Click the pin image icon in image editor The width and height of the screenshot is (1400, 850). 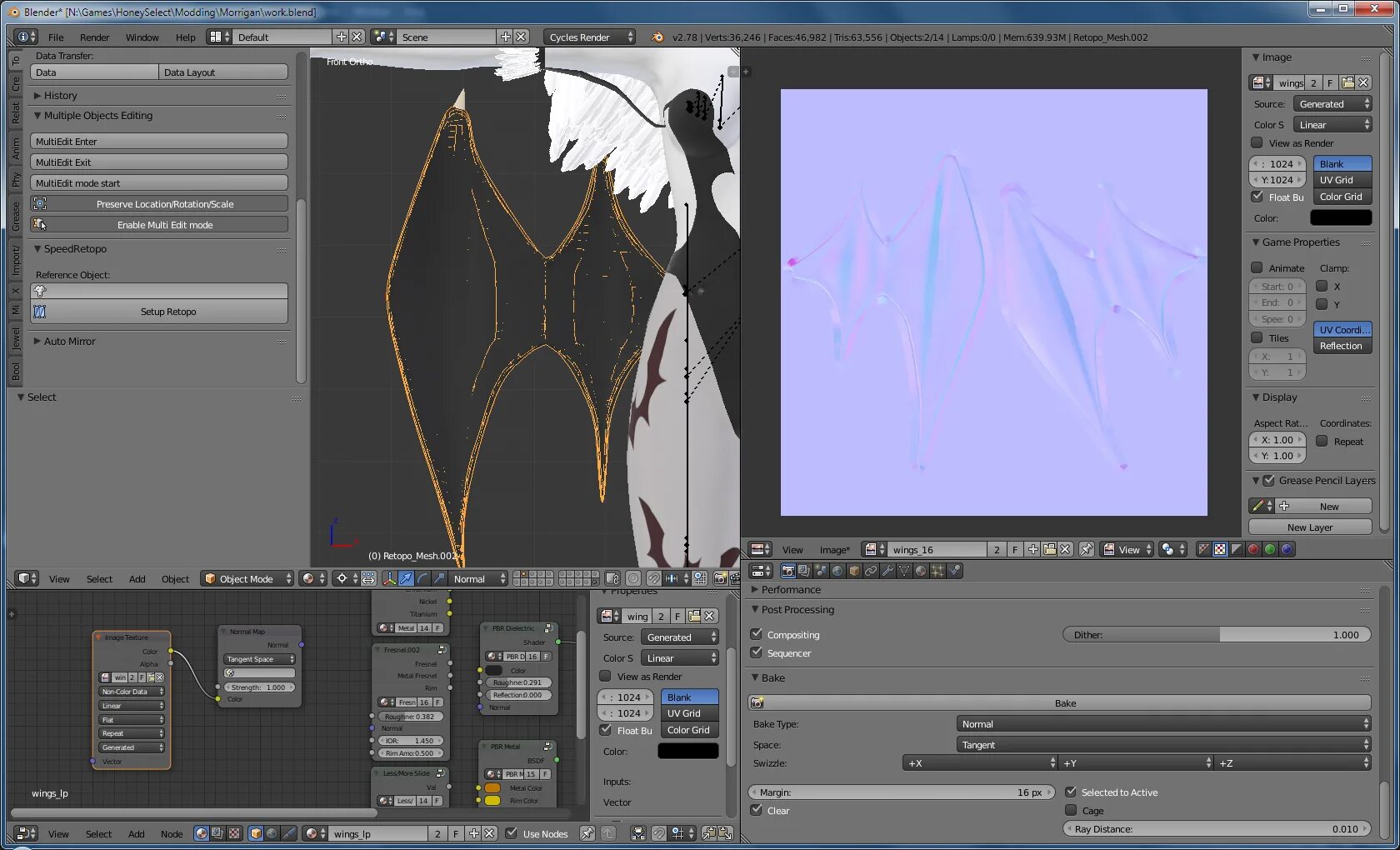point(1086,549)
